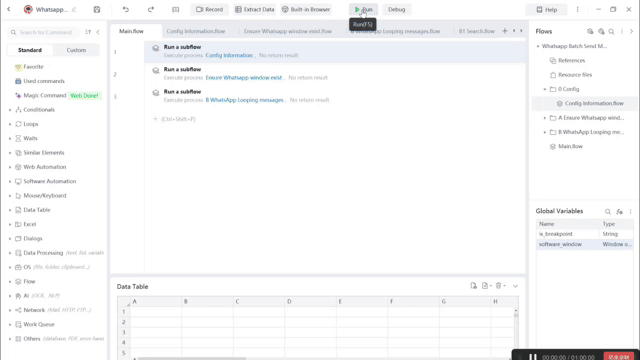Image resolution: width=640 pixels, height=360 pixels.
Task: Click the add global variable icon
Action: (619, 211)
